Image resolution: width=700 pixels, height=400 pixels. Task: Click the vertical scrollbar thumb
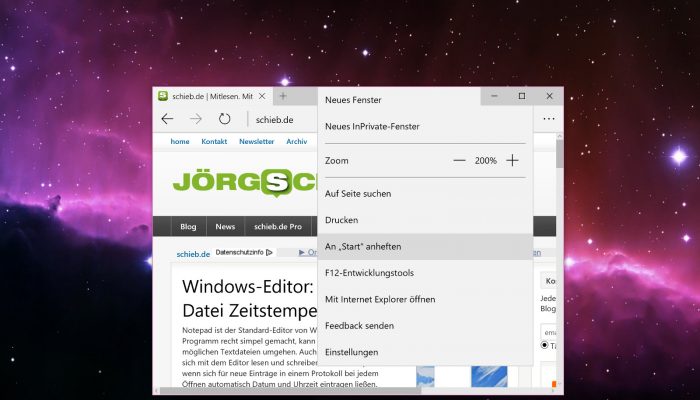[560, 154]
